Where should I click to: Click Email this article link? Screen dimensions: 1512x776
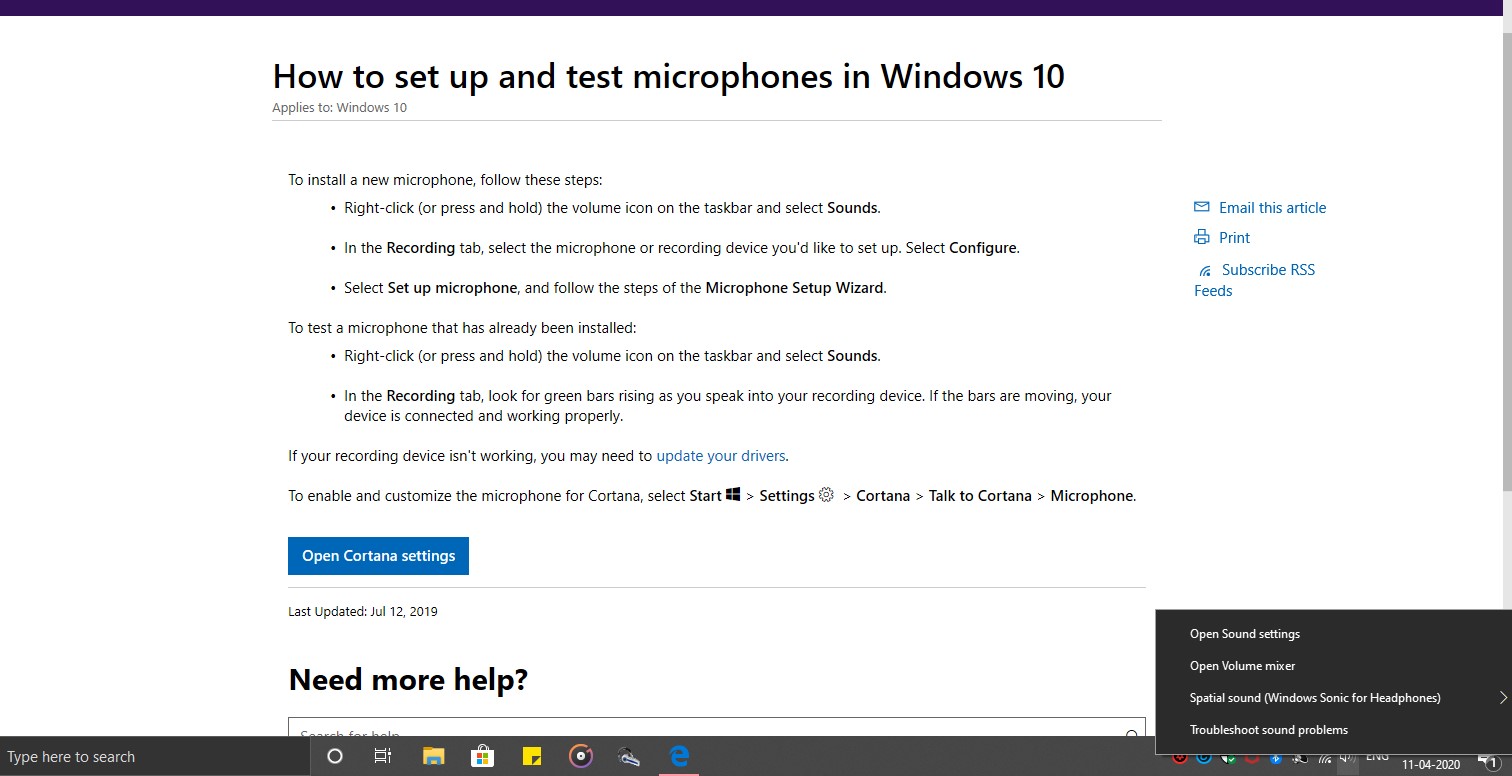coord(1272,208)
